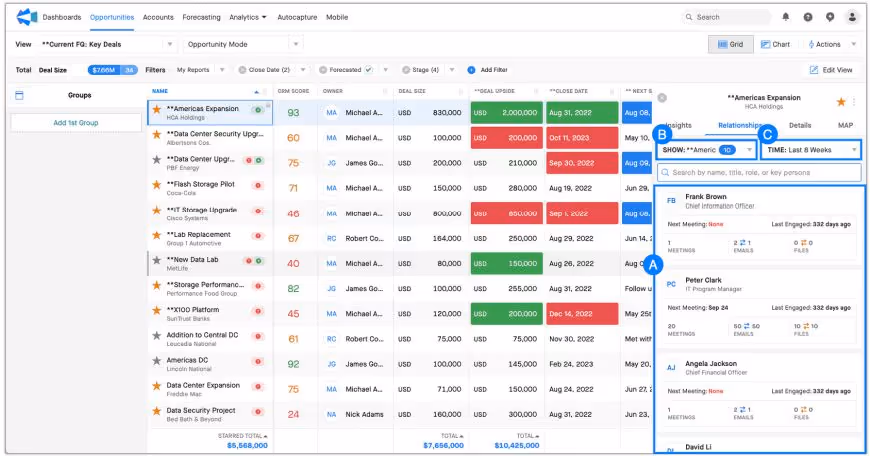The width and height of the screenshot is (870, 456).
Task: Select the Relationships tab in side panel
Action: [739, 125]
